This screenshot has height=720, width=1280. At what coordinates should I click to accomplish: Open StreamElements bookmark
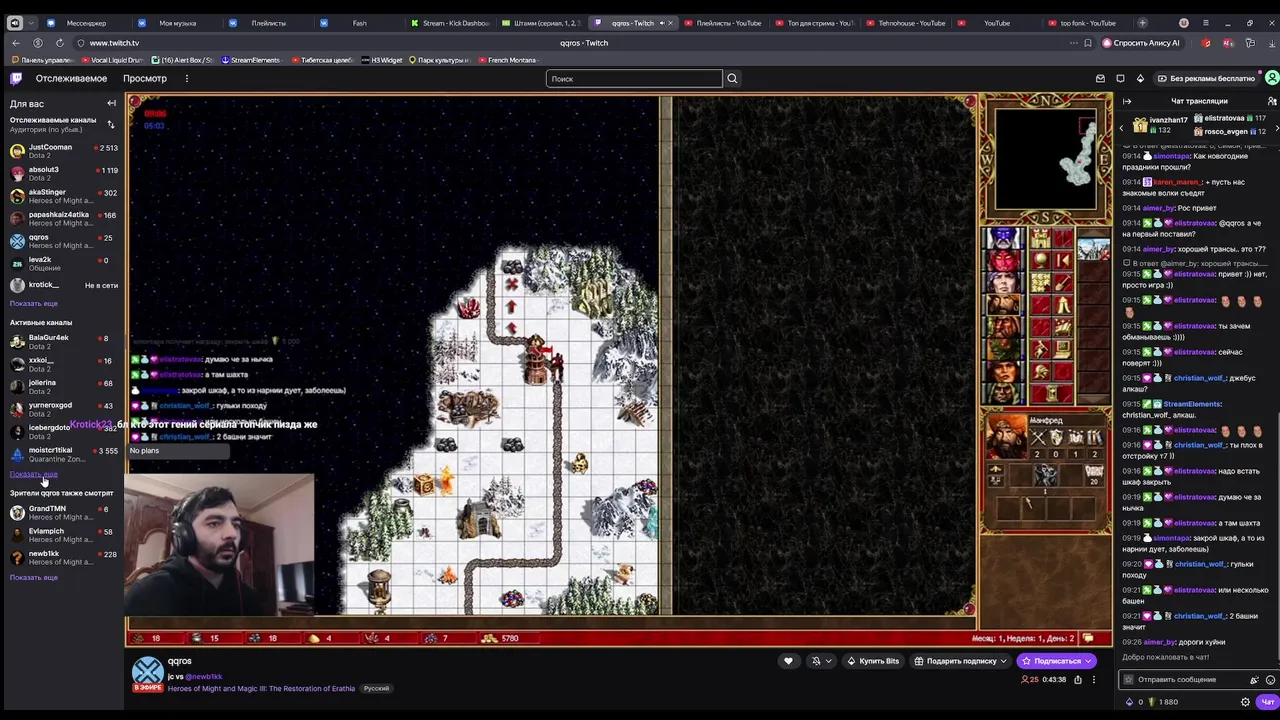coord(251,60)
